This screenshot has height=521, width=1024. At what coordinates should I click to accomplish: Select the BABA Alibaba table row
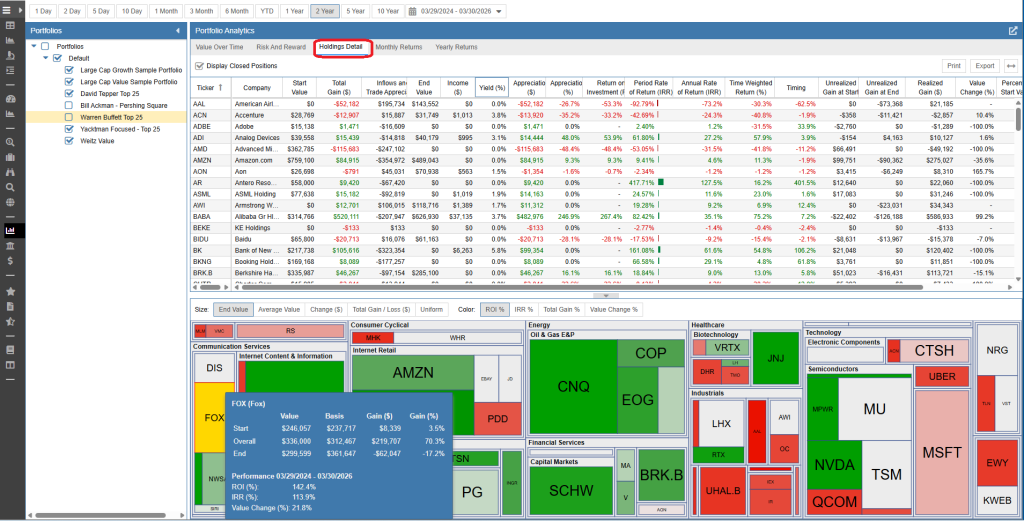tap(601, 217)
